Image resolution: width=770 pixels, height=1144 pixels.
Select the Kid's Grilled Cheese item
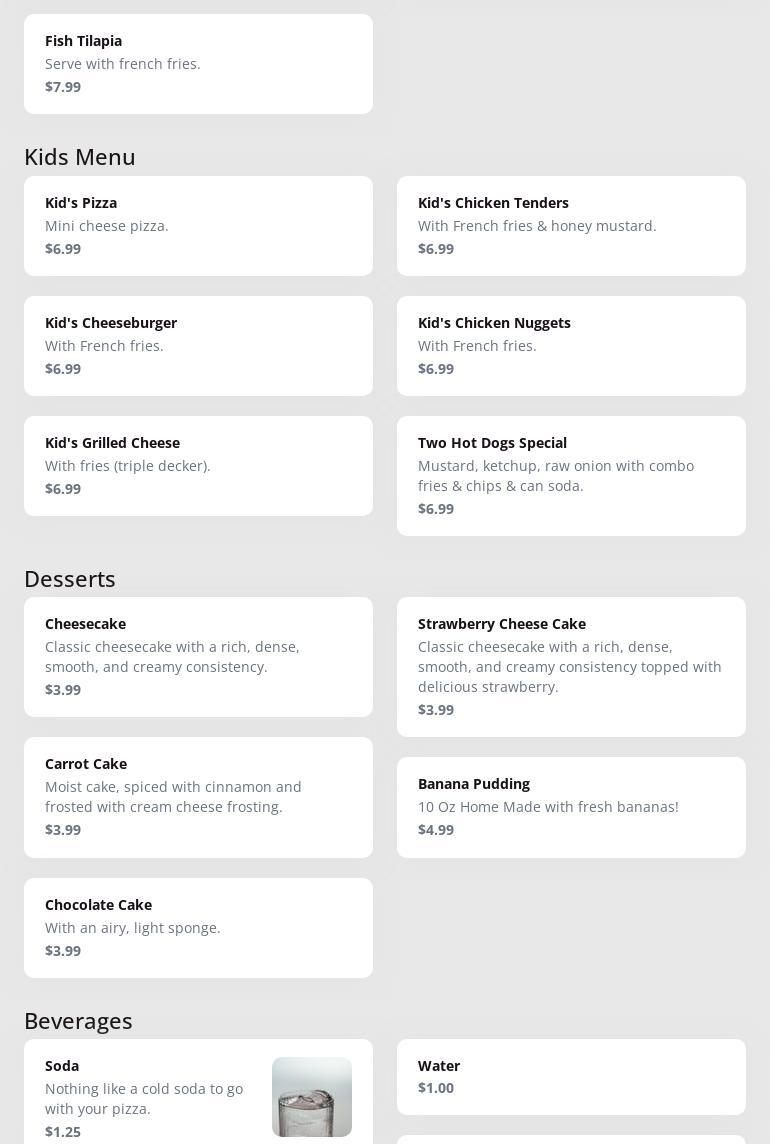pyautogui.click(x=198, y=465)
